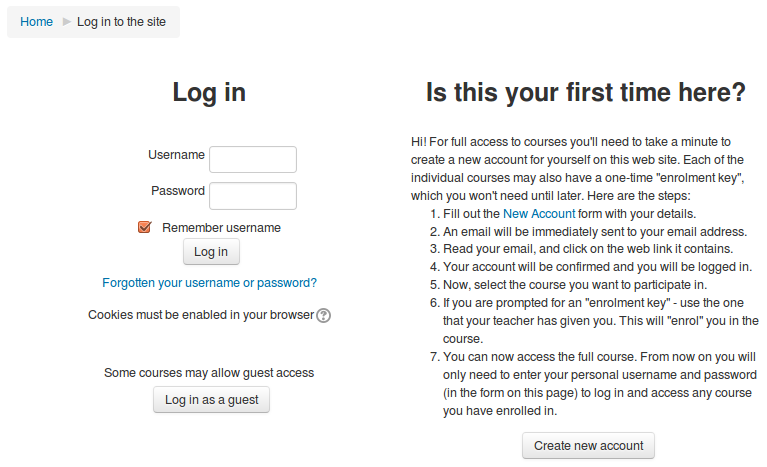Screen dimensions: 767x467
Task: Click the Create new account button
Action: (588, 446)
